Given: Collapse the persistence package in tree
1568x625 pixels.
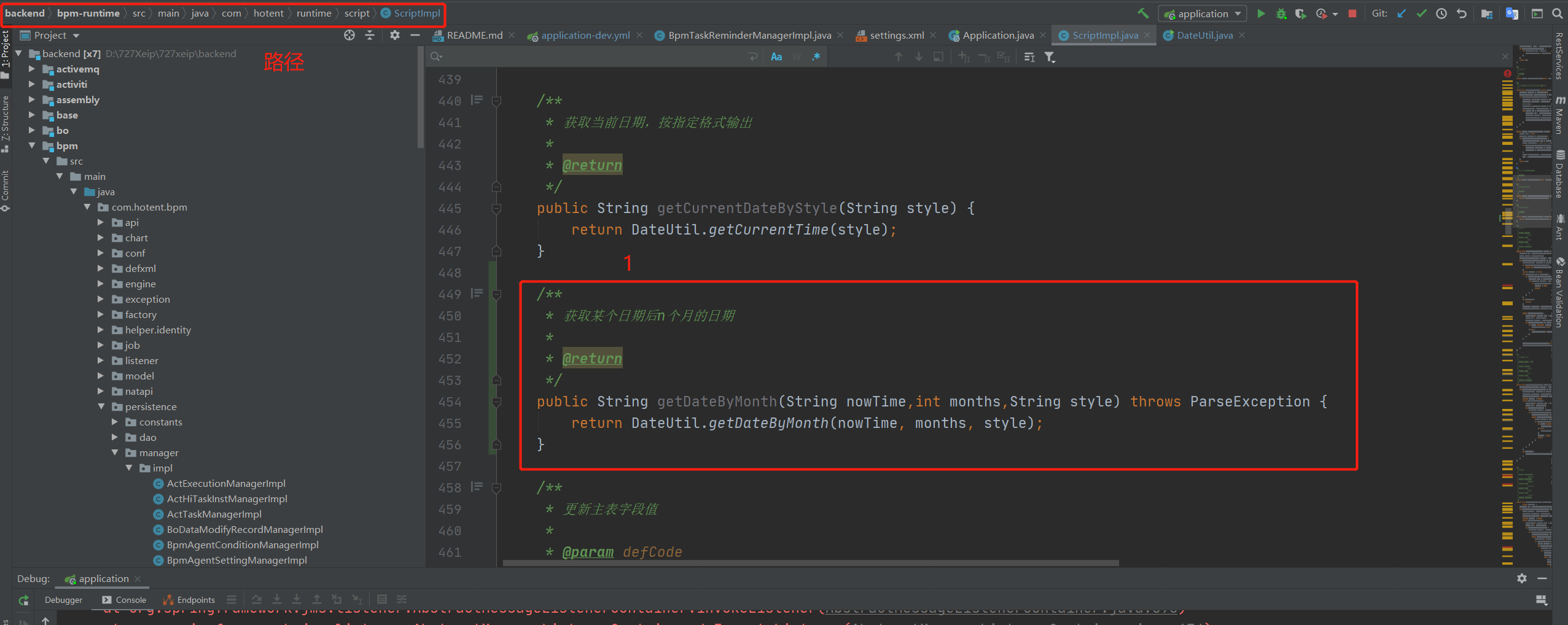Looking at the screenshot, I should [x=101, y=406].
